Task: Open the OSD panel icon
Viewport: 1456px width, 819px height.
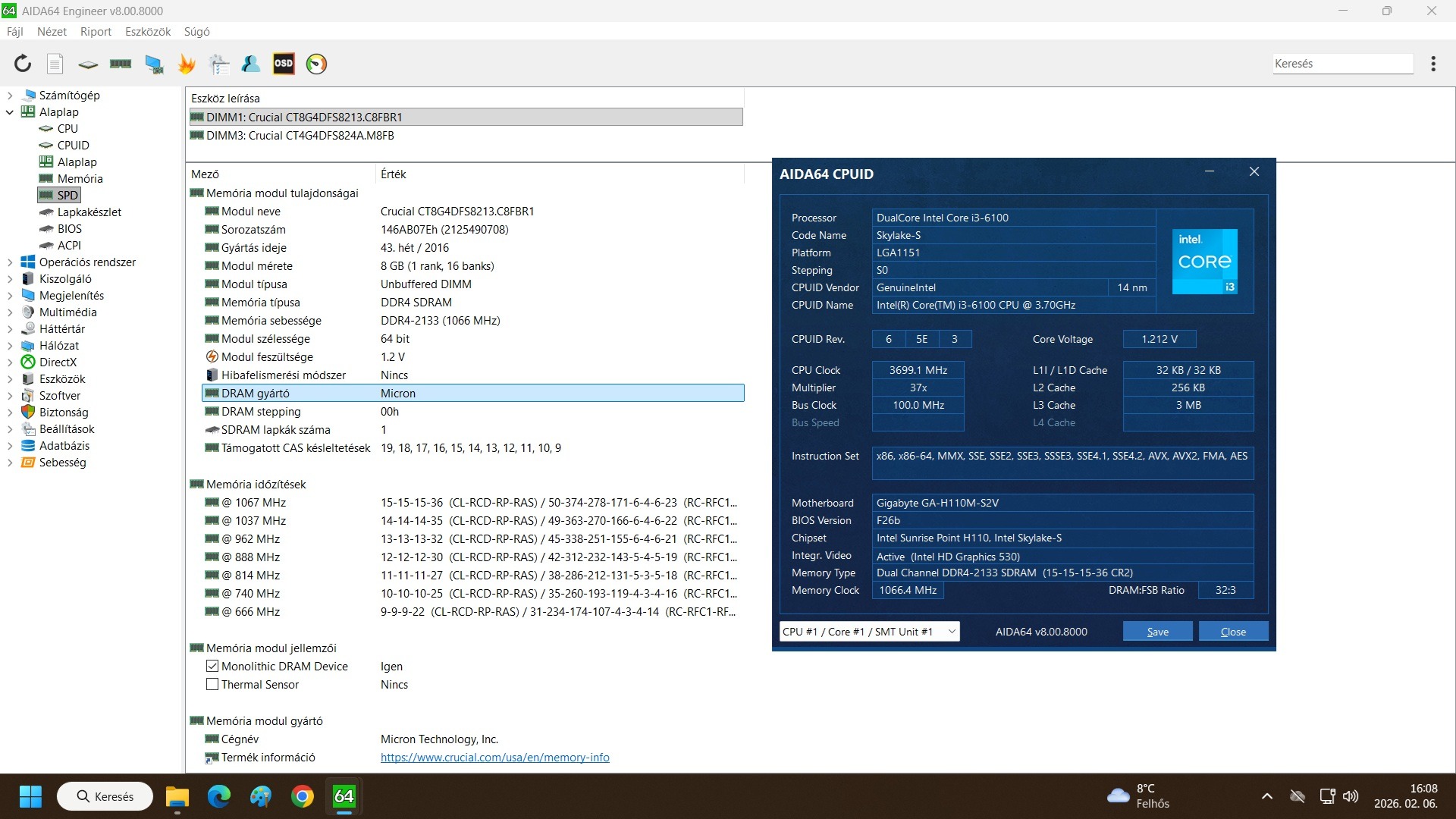Action: (284, 64)
